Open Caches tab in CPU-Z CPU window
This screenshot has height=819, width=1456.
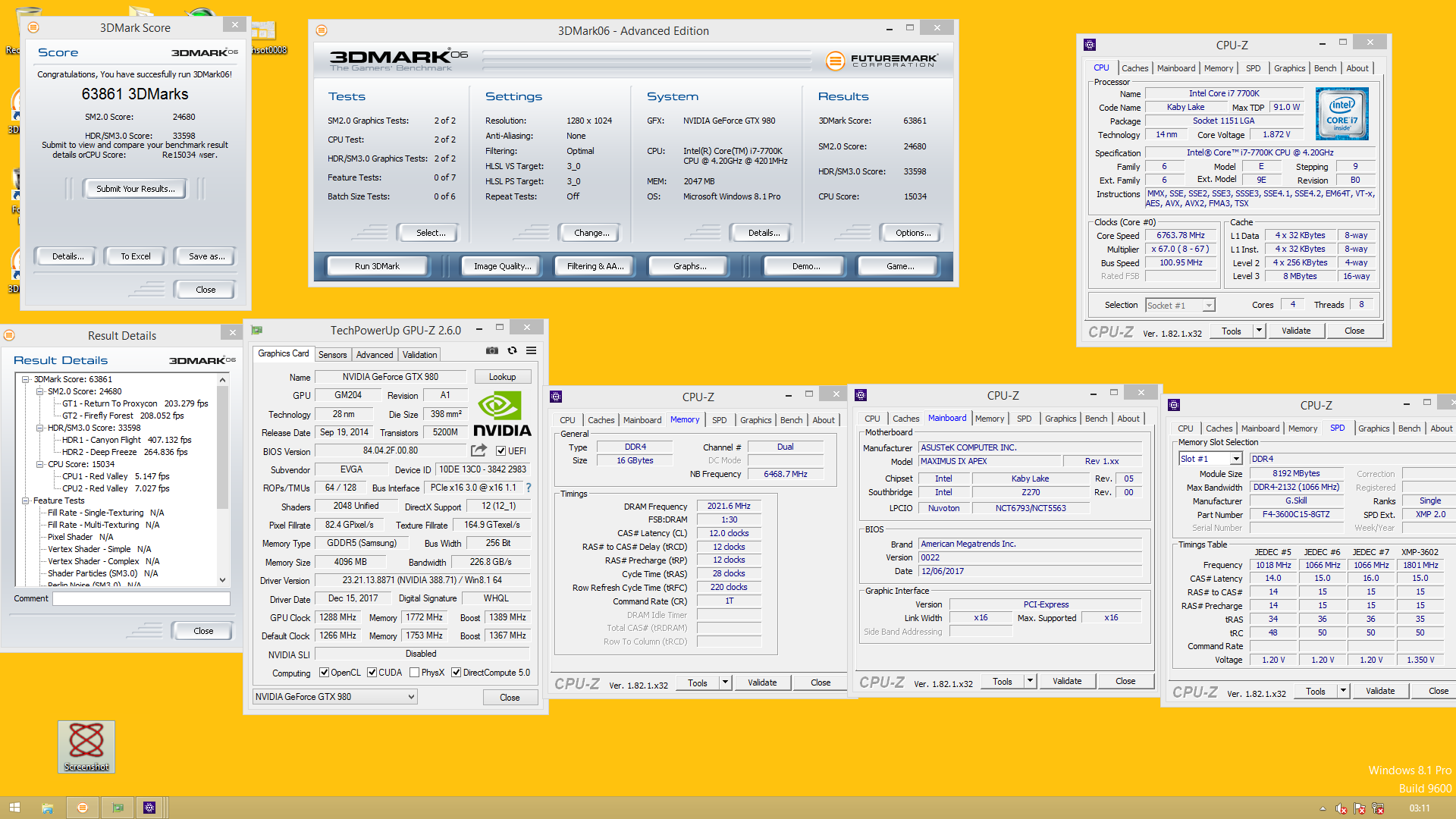pyautogui.click(x=1134, y=68)
